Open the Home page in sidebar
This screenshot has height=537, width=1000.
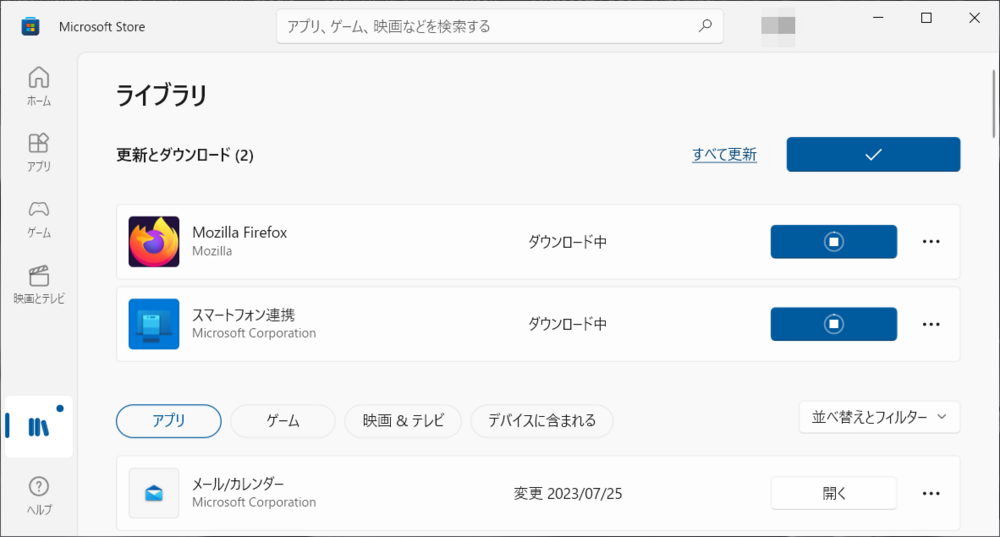[38, 85]
